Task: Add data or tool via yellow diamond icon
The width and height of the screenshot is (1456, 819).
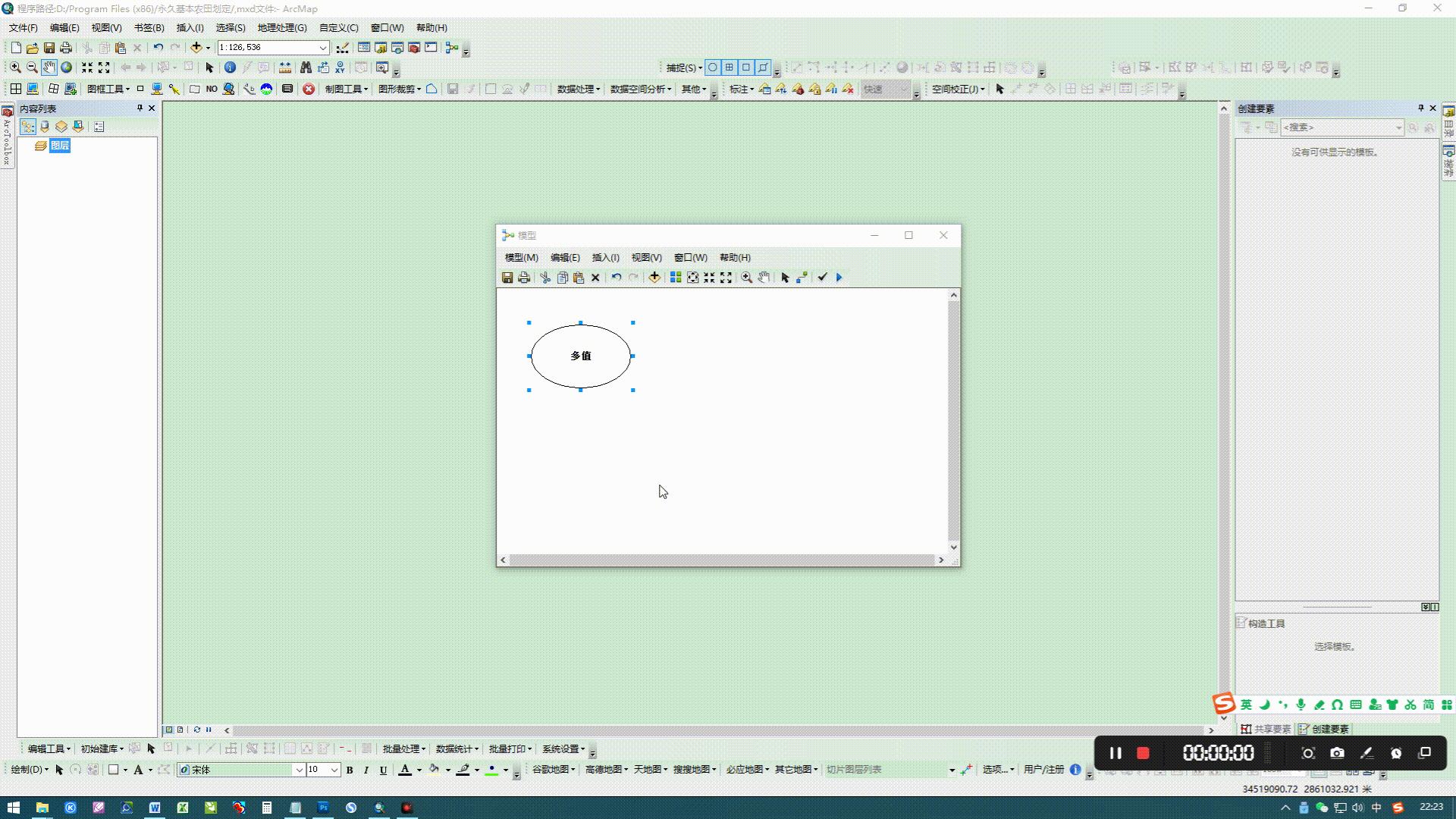Action: pos(654,277)
